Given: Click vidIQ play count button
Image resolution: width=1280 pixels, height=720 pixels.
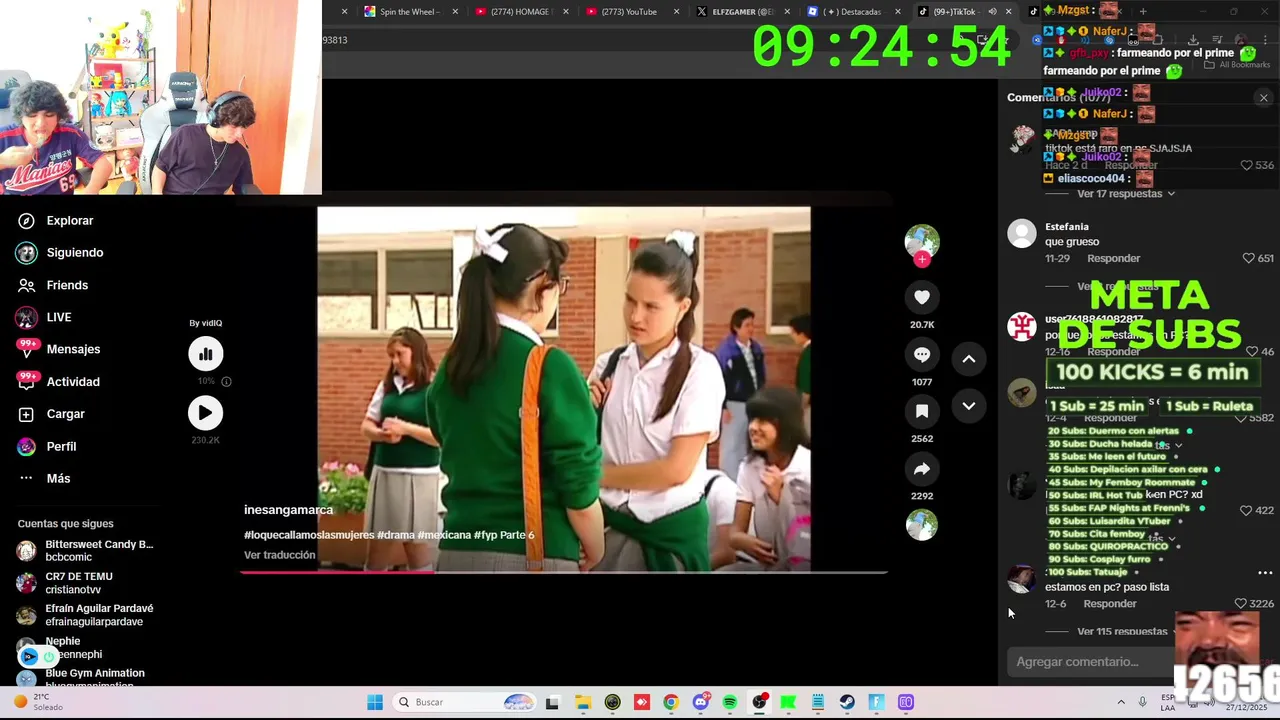Looking at the screenshot, I should click(x=205, y=412).
